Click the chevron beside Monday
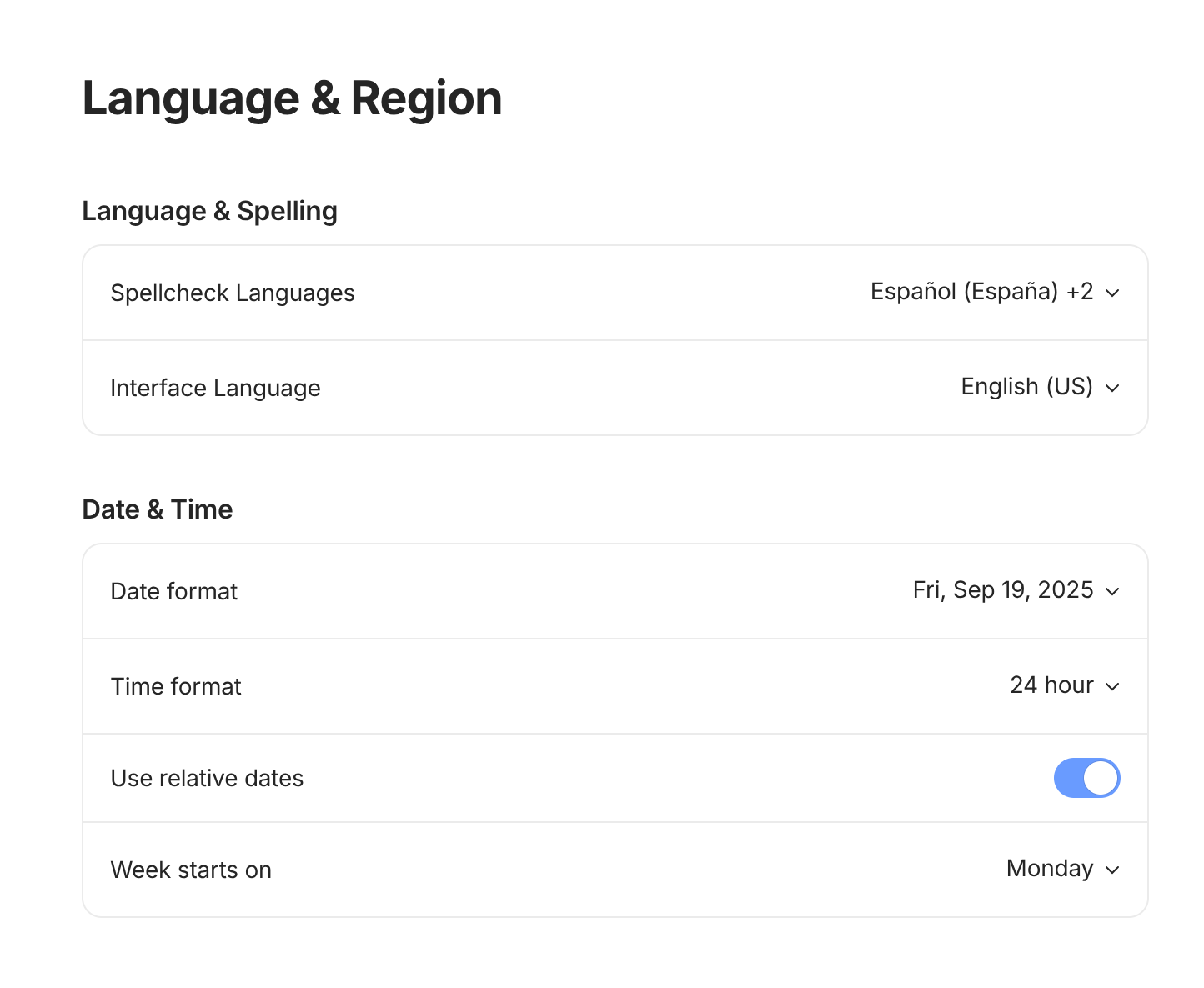Image resolution: width=1204 pixels, height=988 pixels. tap(1112, 870)
